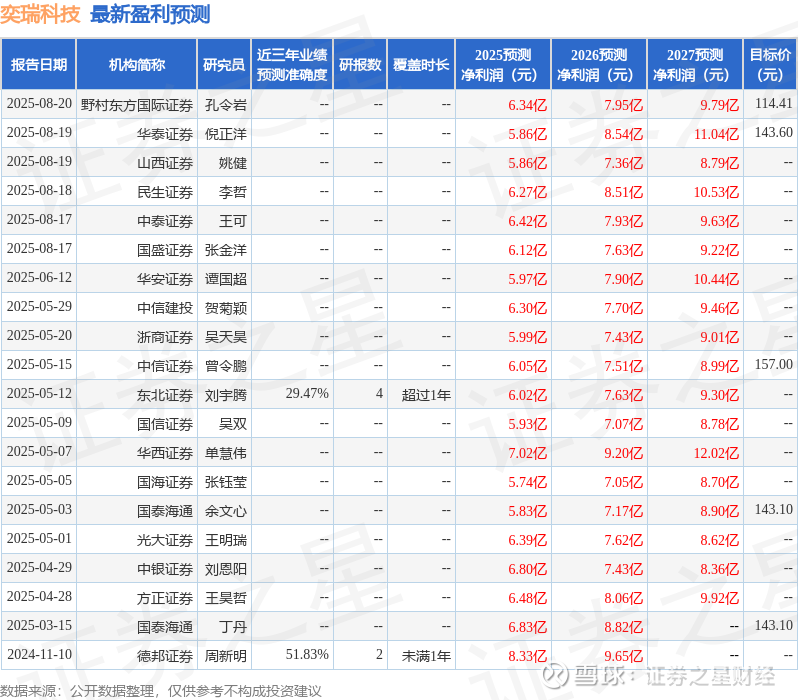Click target price 114.41
The height and width of the screenshot is (700, 798).
[x=774, y=104]
